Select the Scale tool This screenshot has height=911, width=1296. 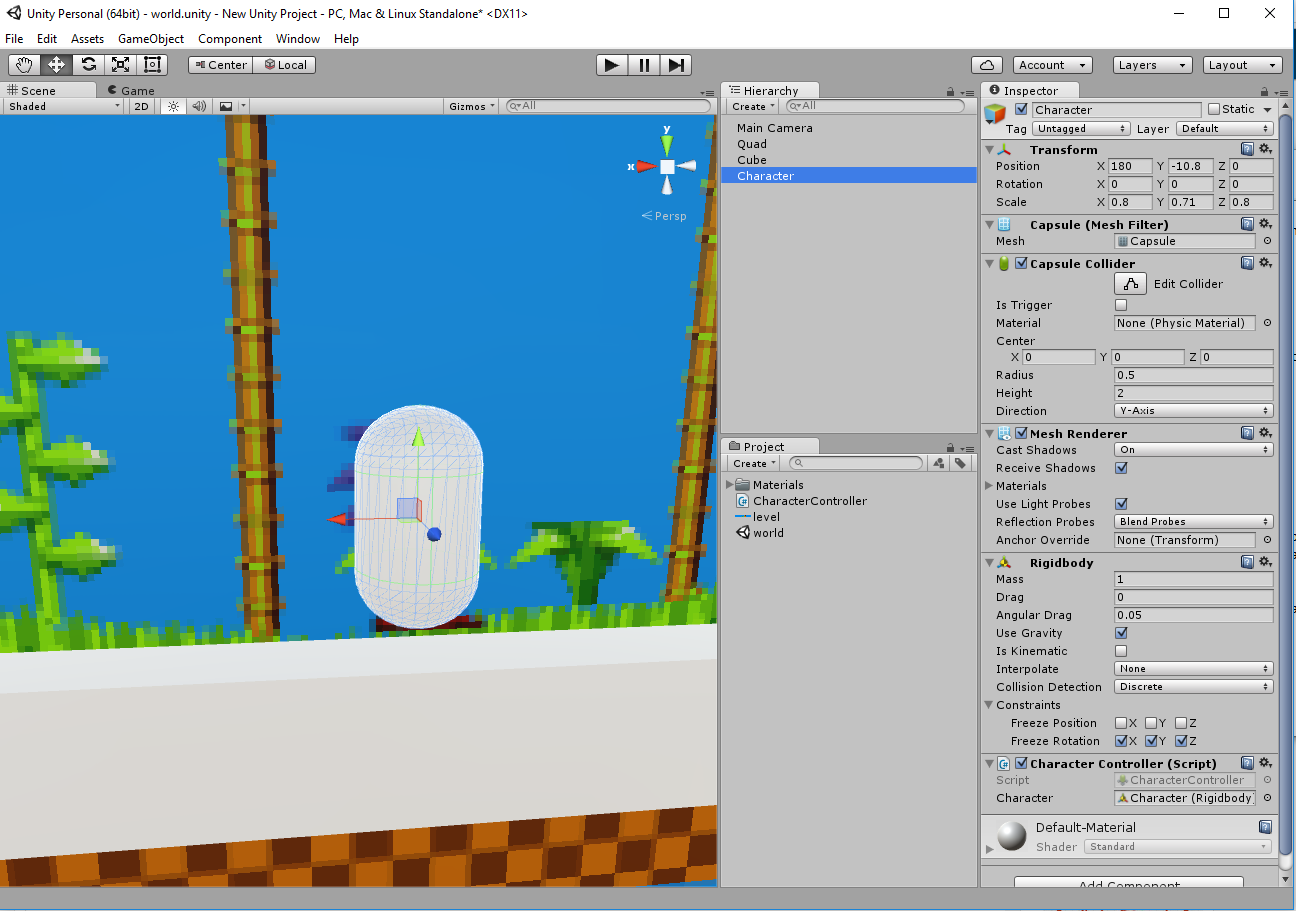pyautogui.click(x=120, y=65)
